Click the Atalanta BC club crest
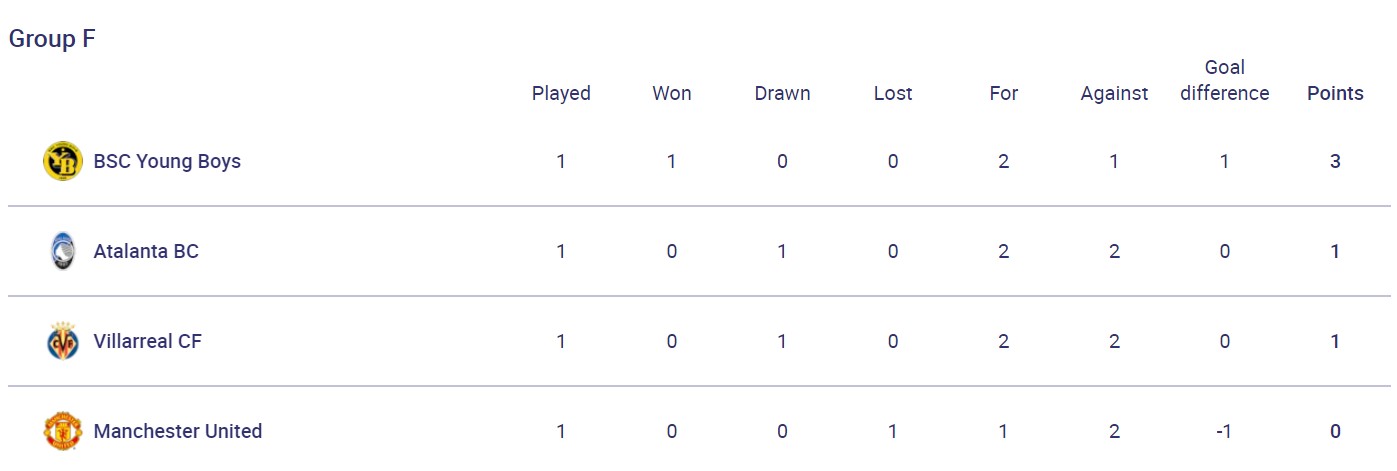The image size is (1397, 471). pyautogui.click(x=62, y=251)
